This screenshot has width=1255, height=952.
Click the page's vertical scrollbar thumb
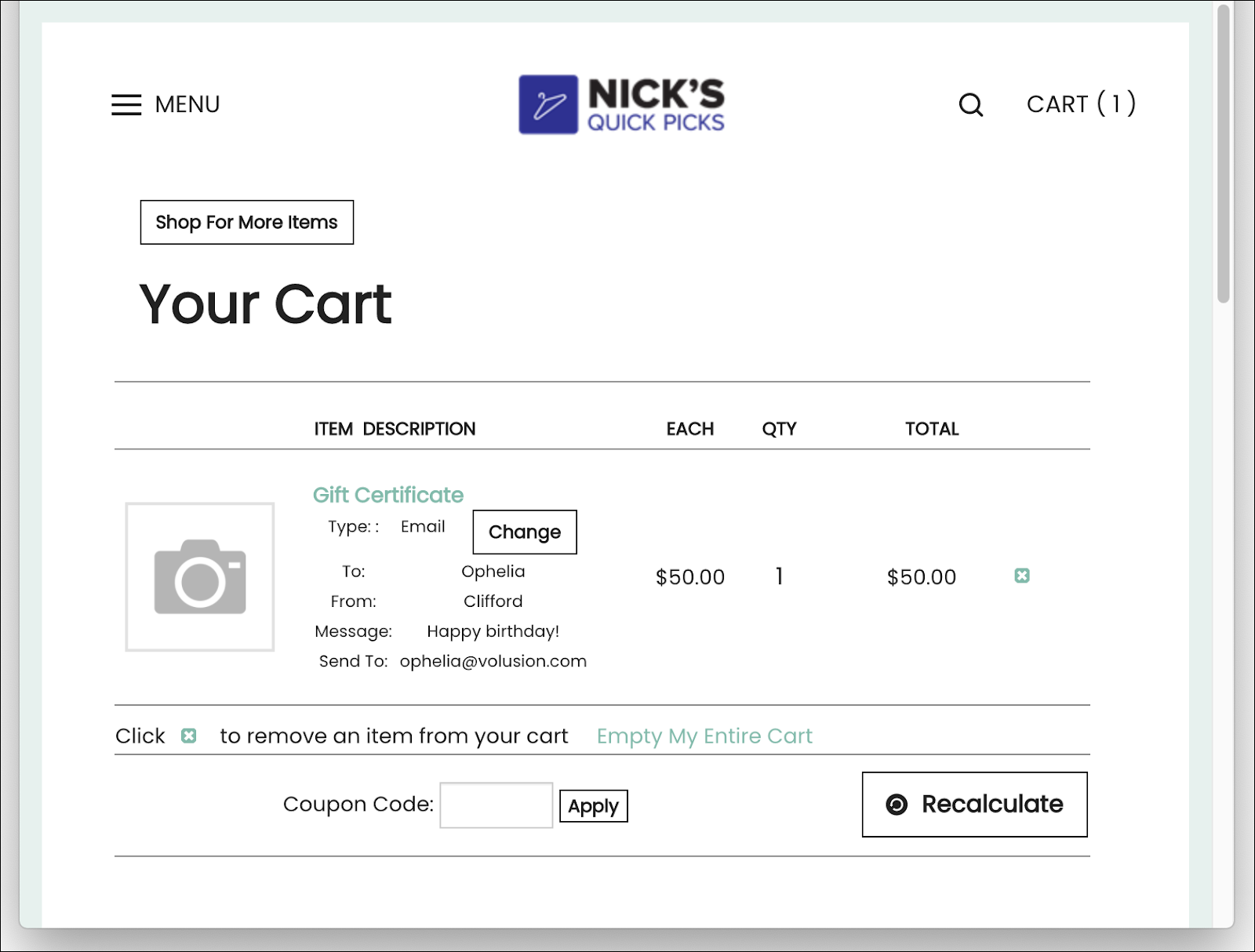coord(1223,153)
